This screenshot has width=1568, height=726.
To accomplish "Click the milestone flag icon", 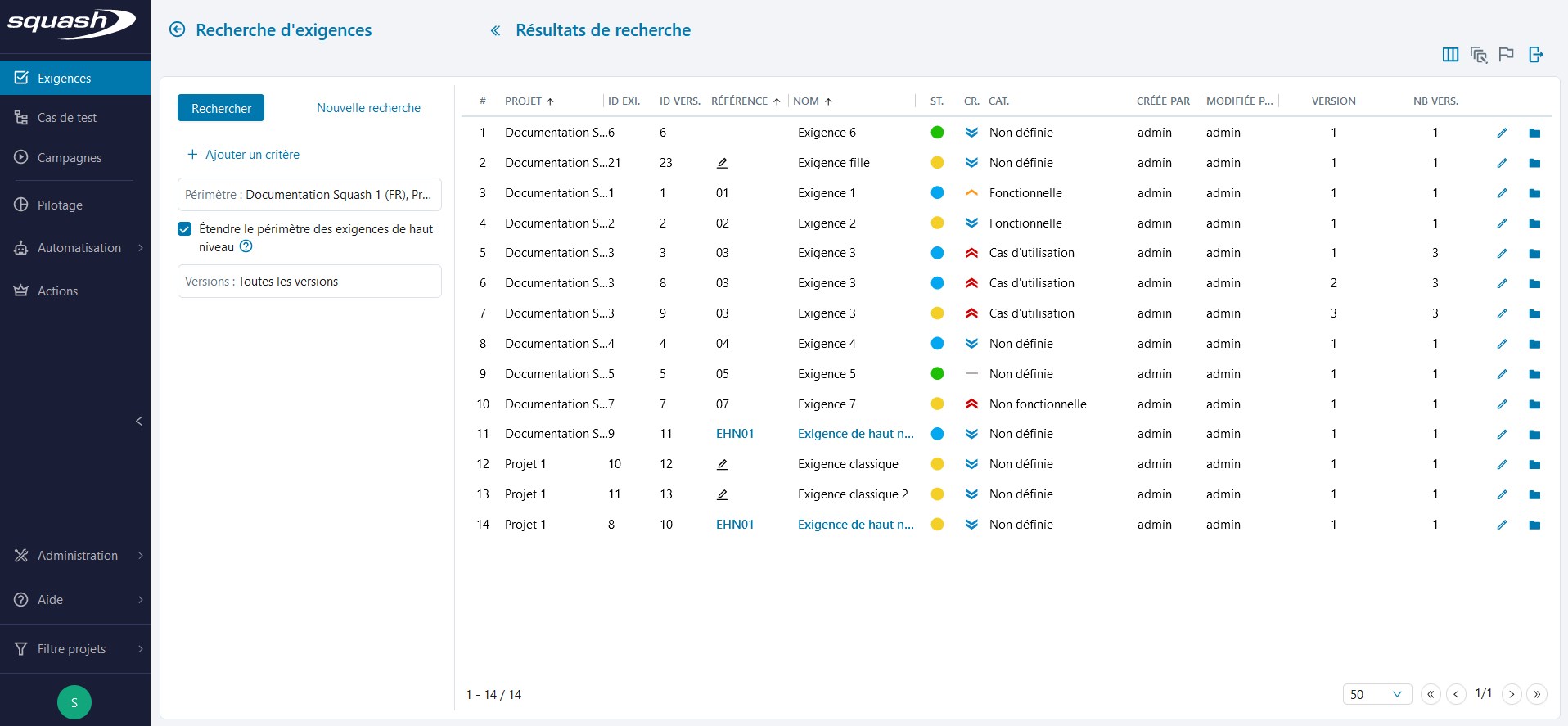I will tap(1506, 55).
